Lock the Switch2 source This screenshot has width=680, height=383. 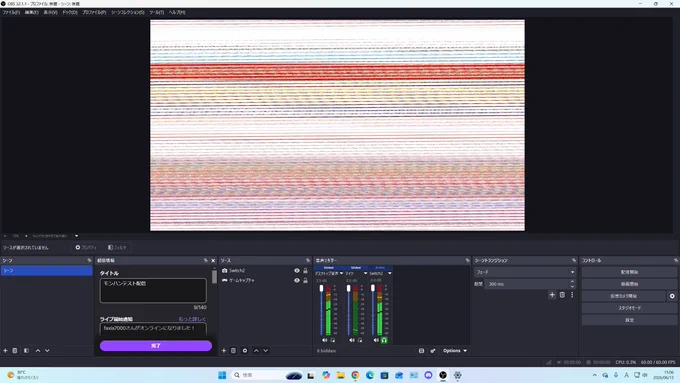305,270
